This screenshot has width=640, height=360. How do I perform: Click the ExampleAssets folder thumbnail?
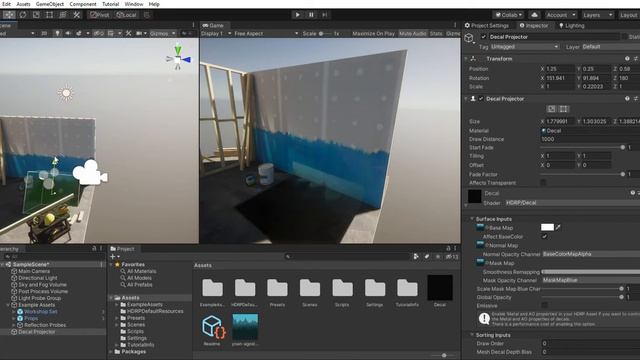pyautogui.click(x=212, y=288)
